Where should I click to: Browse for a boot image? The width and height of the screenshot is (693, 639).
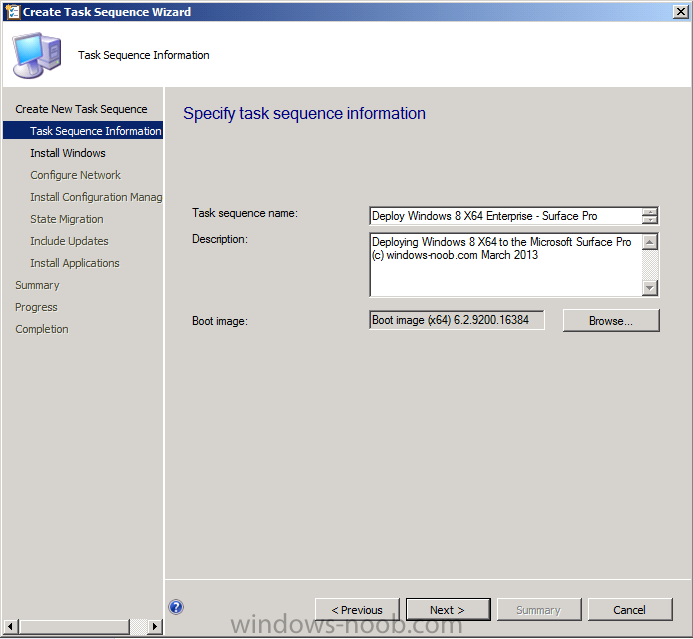(x=611, y=320)
